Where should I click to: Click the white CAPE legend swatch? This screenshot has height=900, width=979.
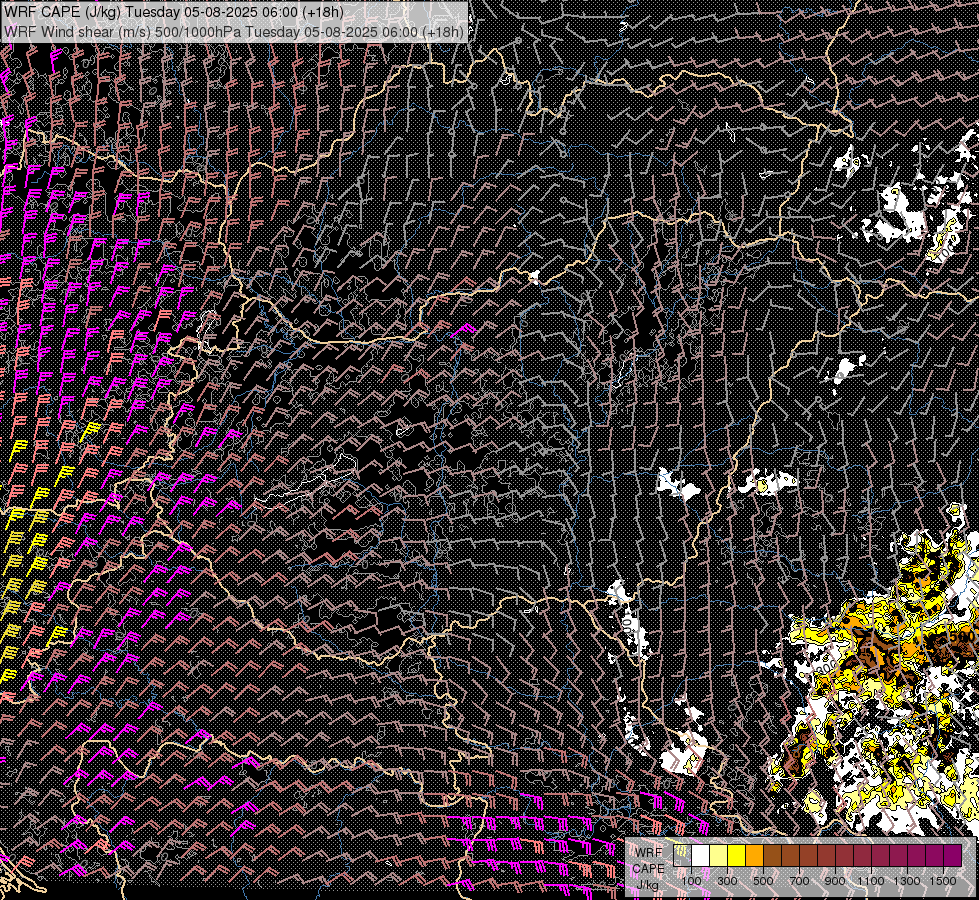pyautogui.click(x=701, y=856)
